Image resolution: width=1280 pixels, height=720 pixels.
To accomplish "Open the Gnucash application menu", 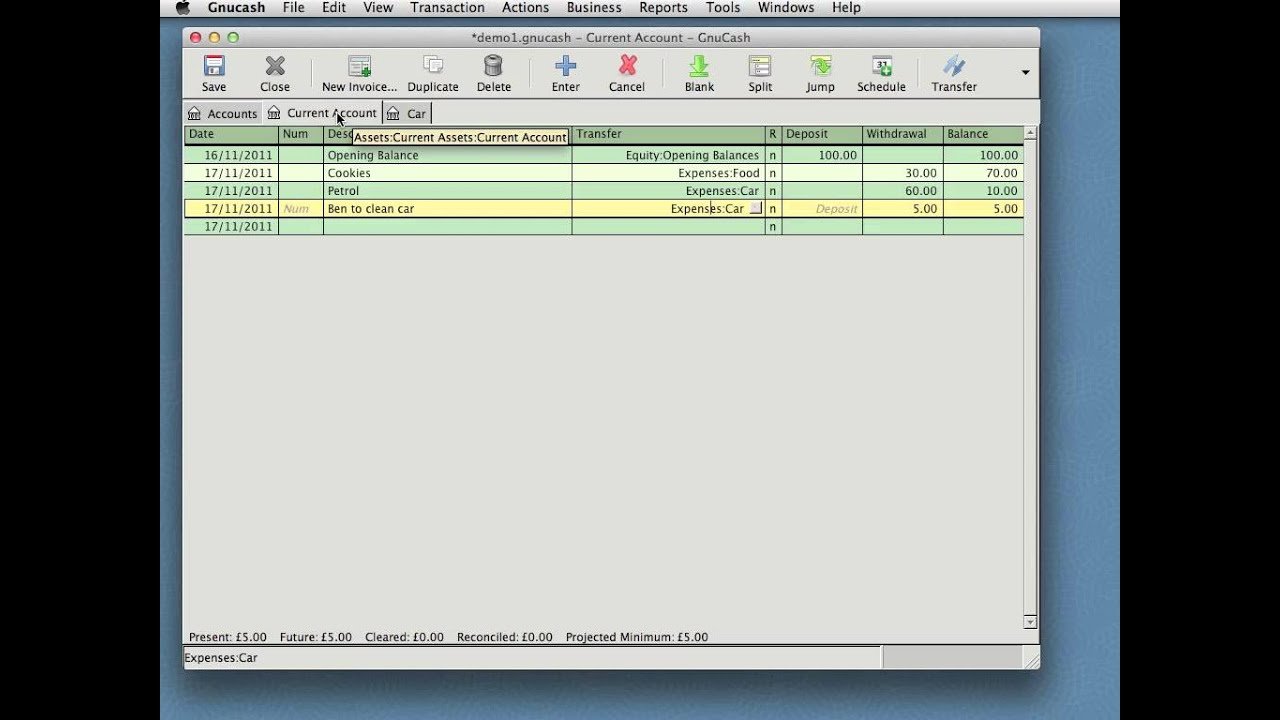I will click(236, 8).
